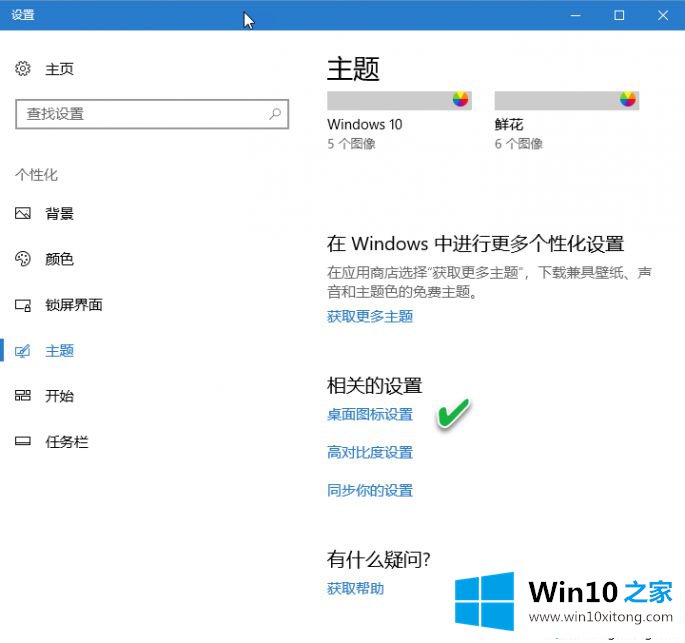Focus the 查找设置 search field
The height and width of the screenshot is (643, 685).
[152, 114]
